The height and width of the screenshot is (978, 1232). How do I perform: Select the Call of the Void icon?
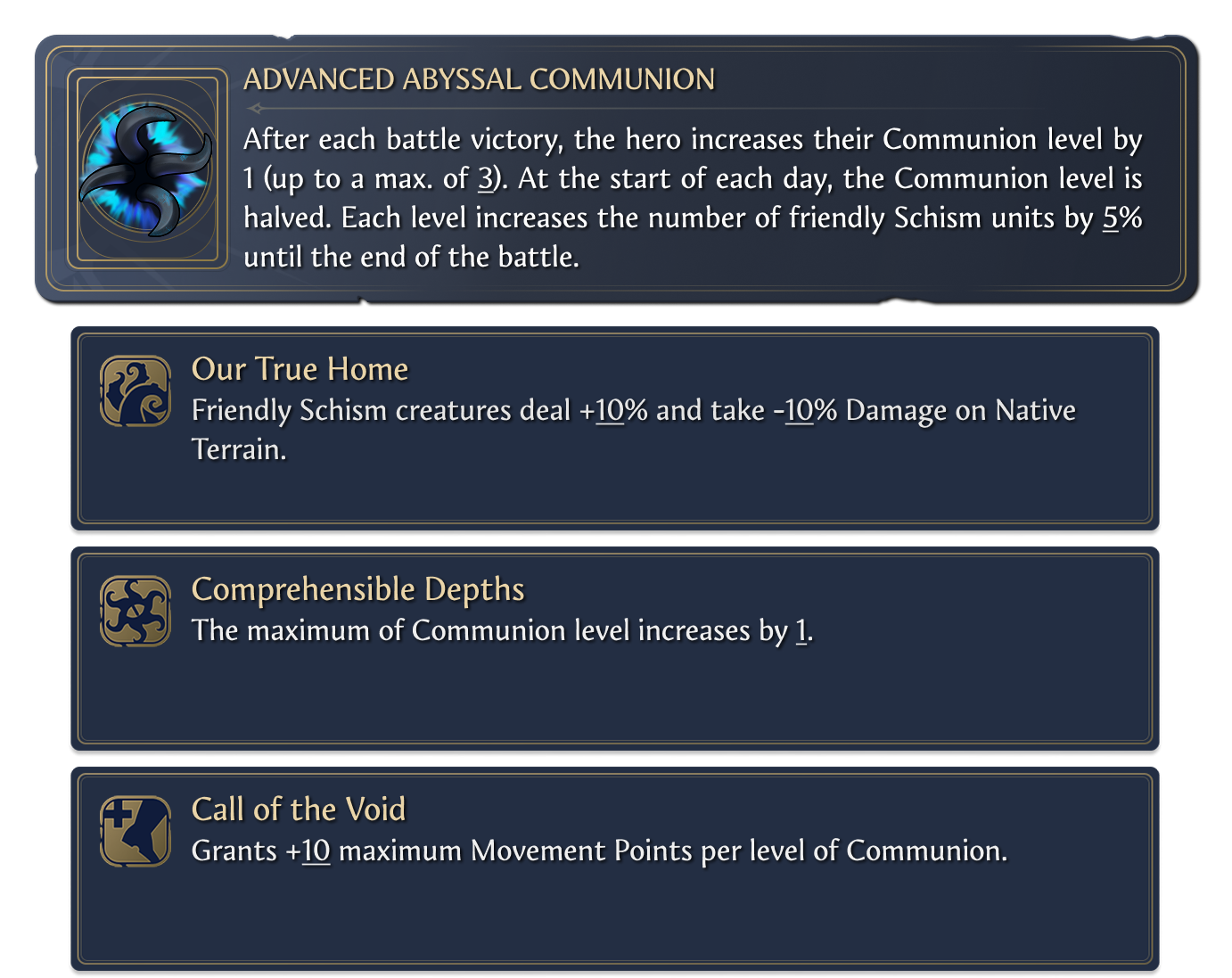click(136, 831)
